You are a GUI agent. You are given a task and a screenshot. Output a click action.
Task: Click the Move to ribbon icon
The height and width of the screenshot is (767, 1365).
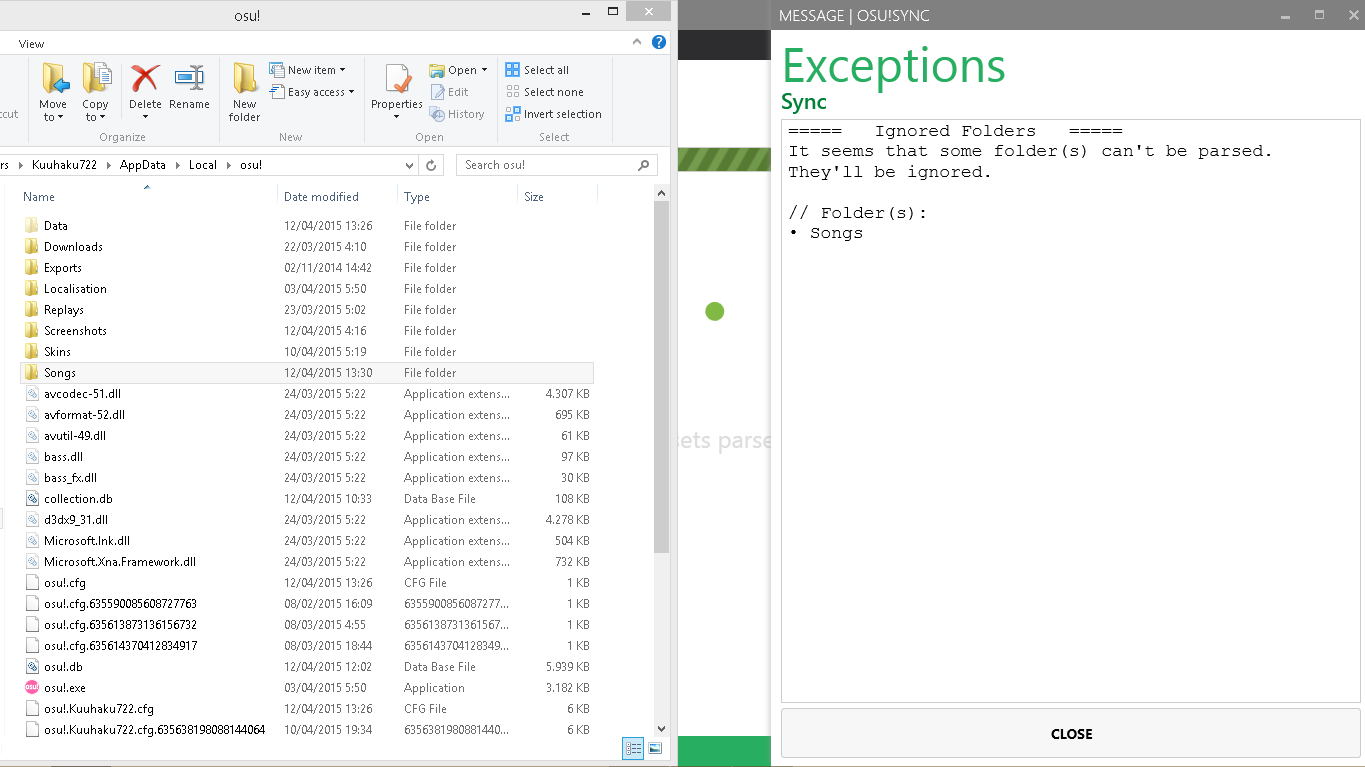point(54,78)
